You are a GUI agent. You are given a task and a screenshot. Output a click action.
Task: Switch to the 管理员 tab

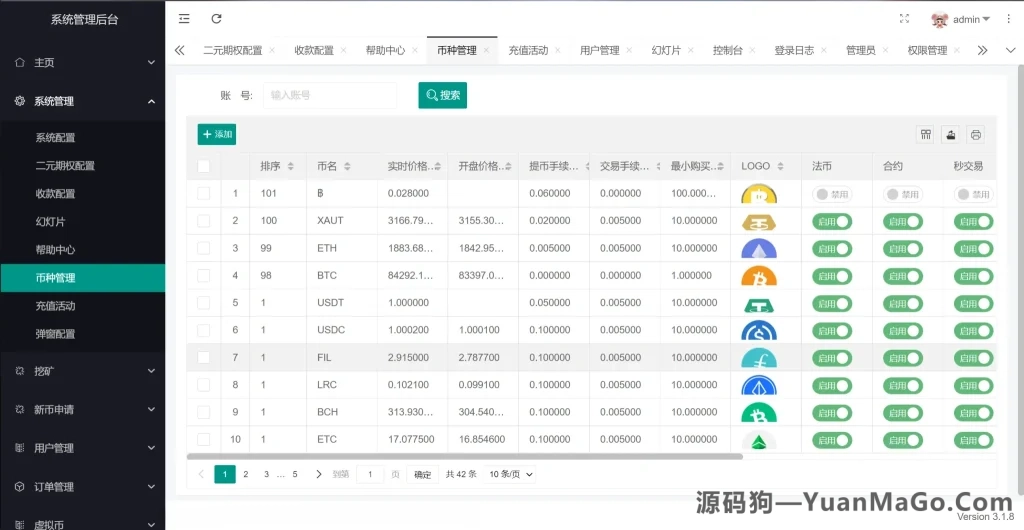[861, 50]
